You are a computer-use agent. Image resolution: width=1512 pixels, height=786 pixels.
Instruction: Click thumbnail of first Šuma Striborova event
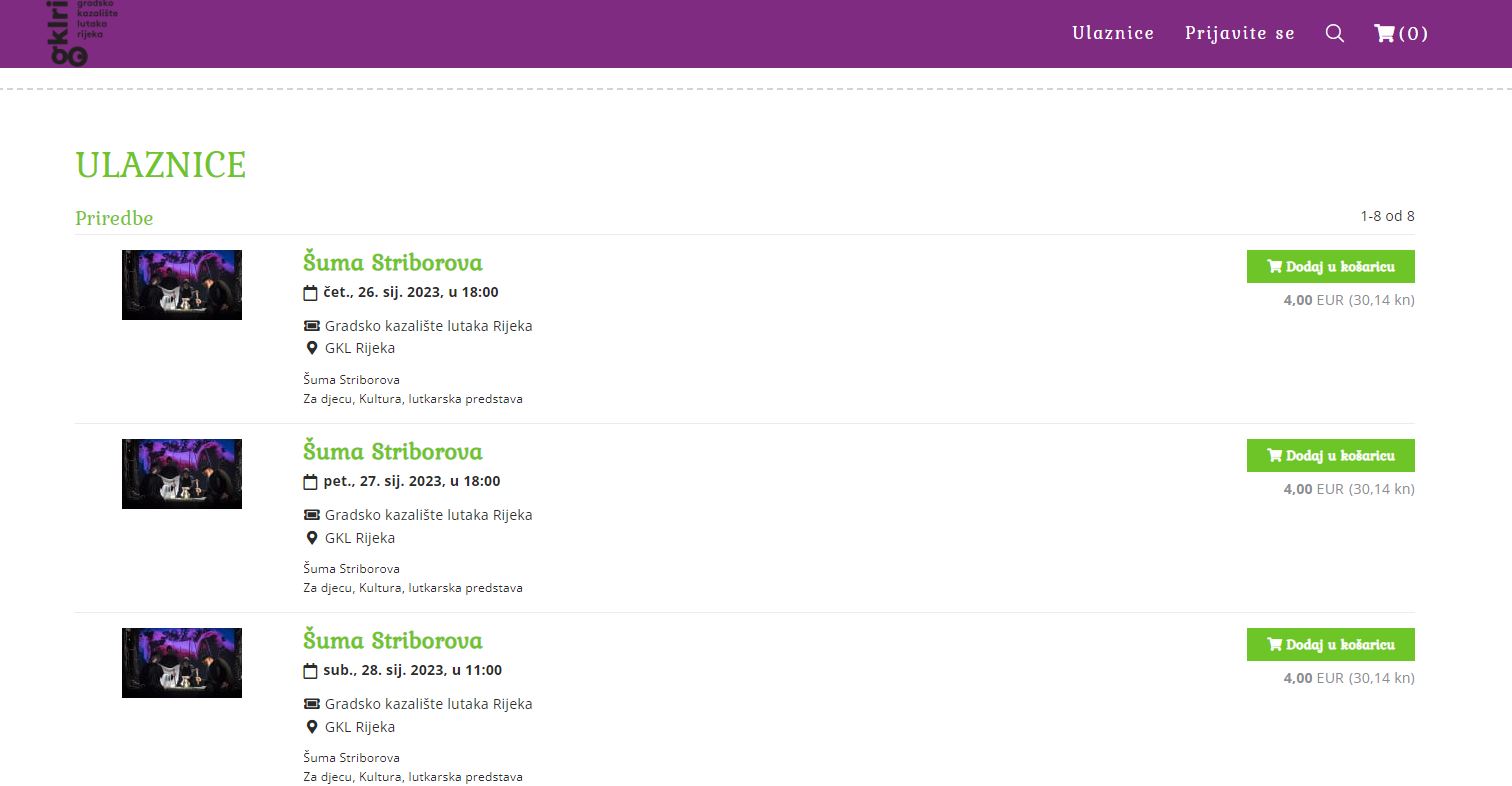click(x=182, y=285)
